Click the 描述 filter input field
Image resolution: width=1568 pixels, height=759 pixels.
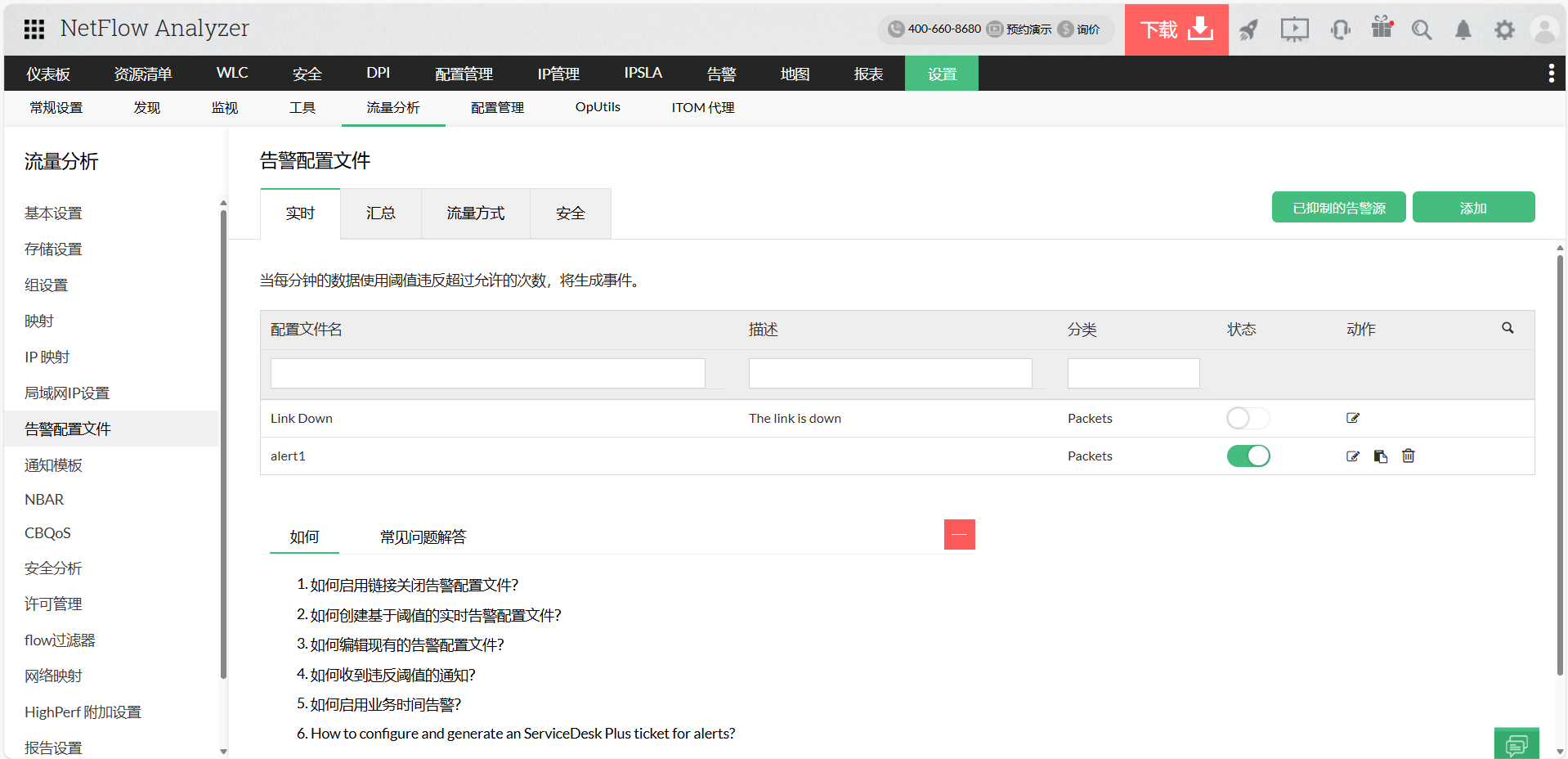point(890,373)
